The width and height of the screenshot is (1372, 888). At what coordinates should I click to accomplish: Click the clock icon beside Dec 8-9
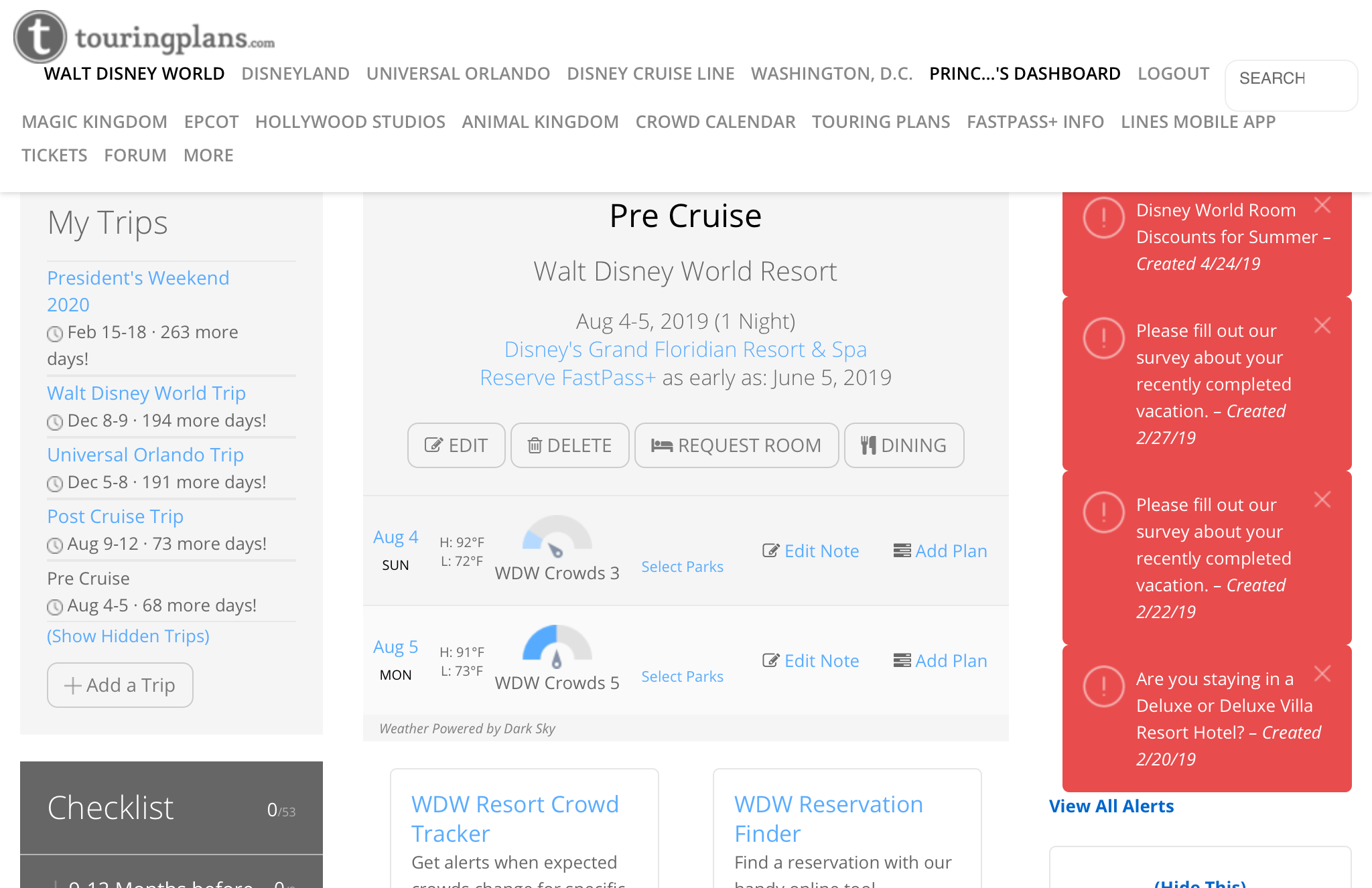coord(55,422)
